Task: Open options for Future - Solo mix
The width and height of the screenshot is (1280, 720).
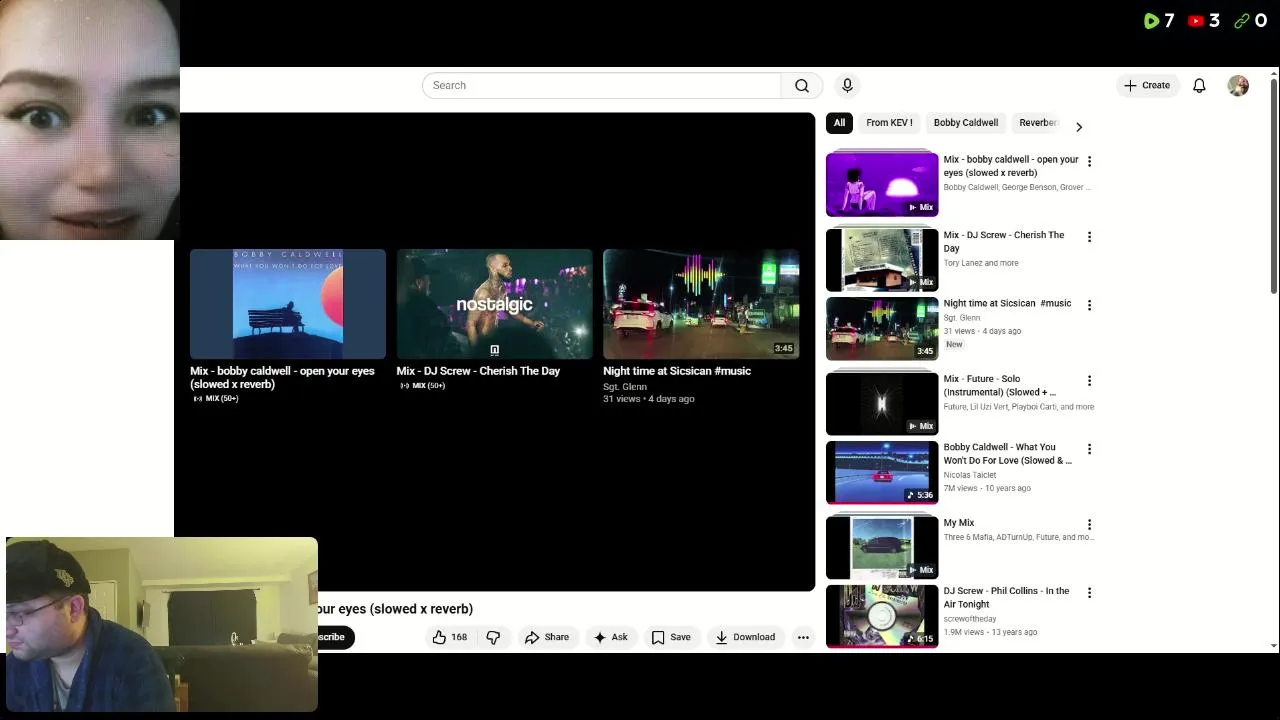Action: [x=1089, y=381]
